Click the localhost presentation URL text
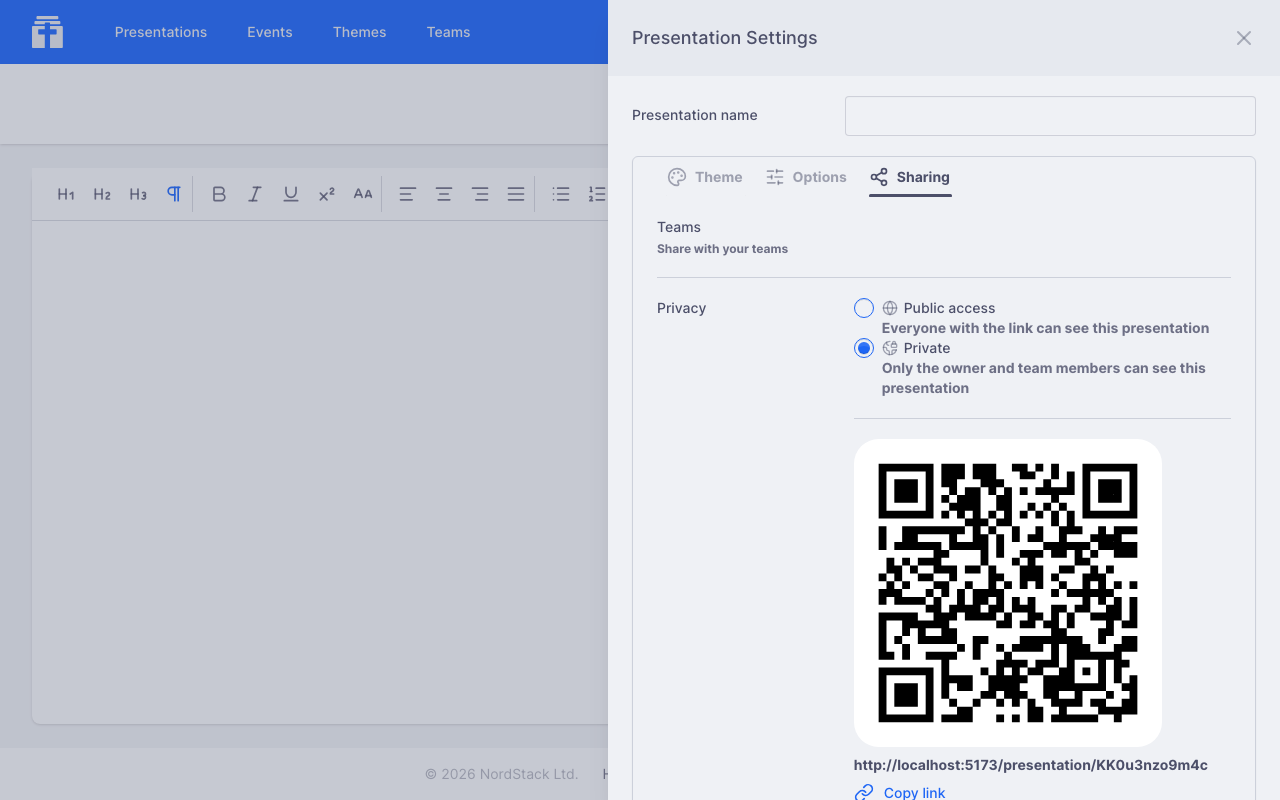This screenshot has height=800, width=1280. pos(1031,765)
